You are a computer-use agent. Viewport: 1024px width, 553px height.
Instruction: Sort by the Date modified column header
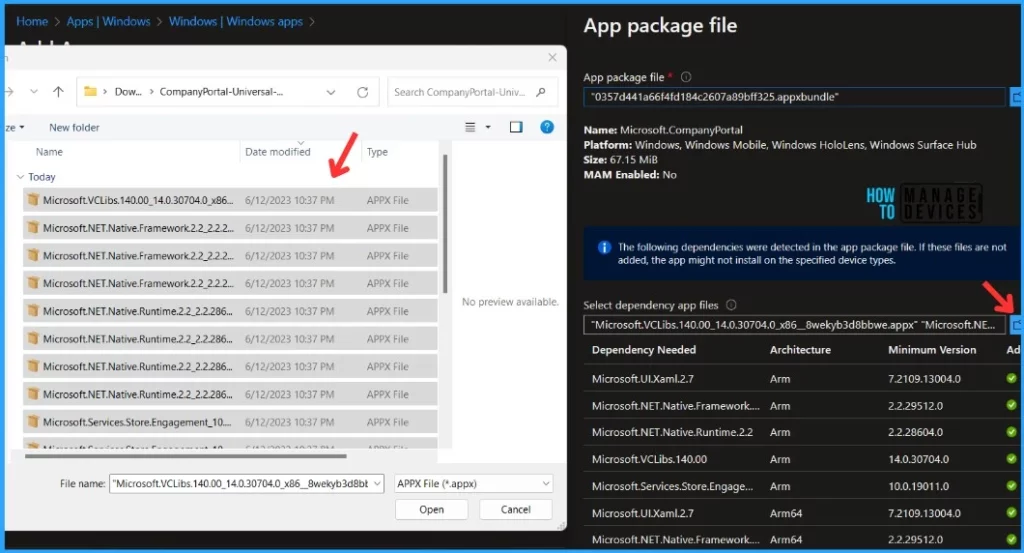pos(278,151)
